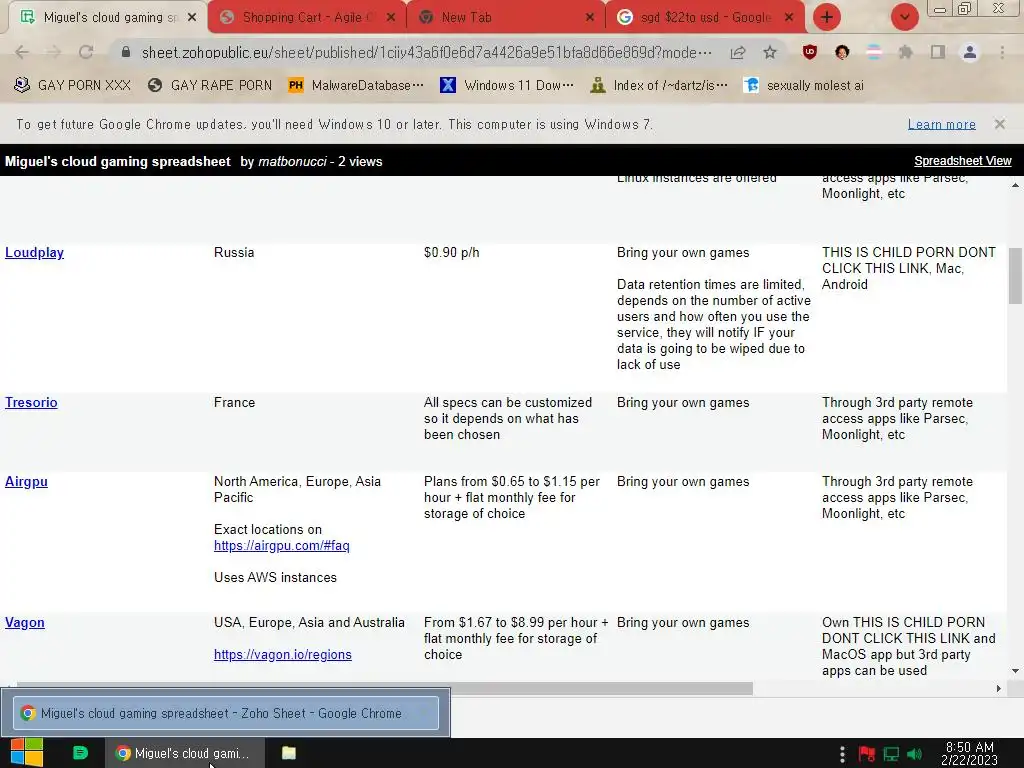Select the 'All specs can be customized' cell

(x=507, y=419)
